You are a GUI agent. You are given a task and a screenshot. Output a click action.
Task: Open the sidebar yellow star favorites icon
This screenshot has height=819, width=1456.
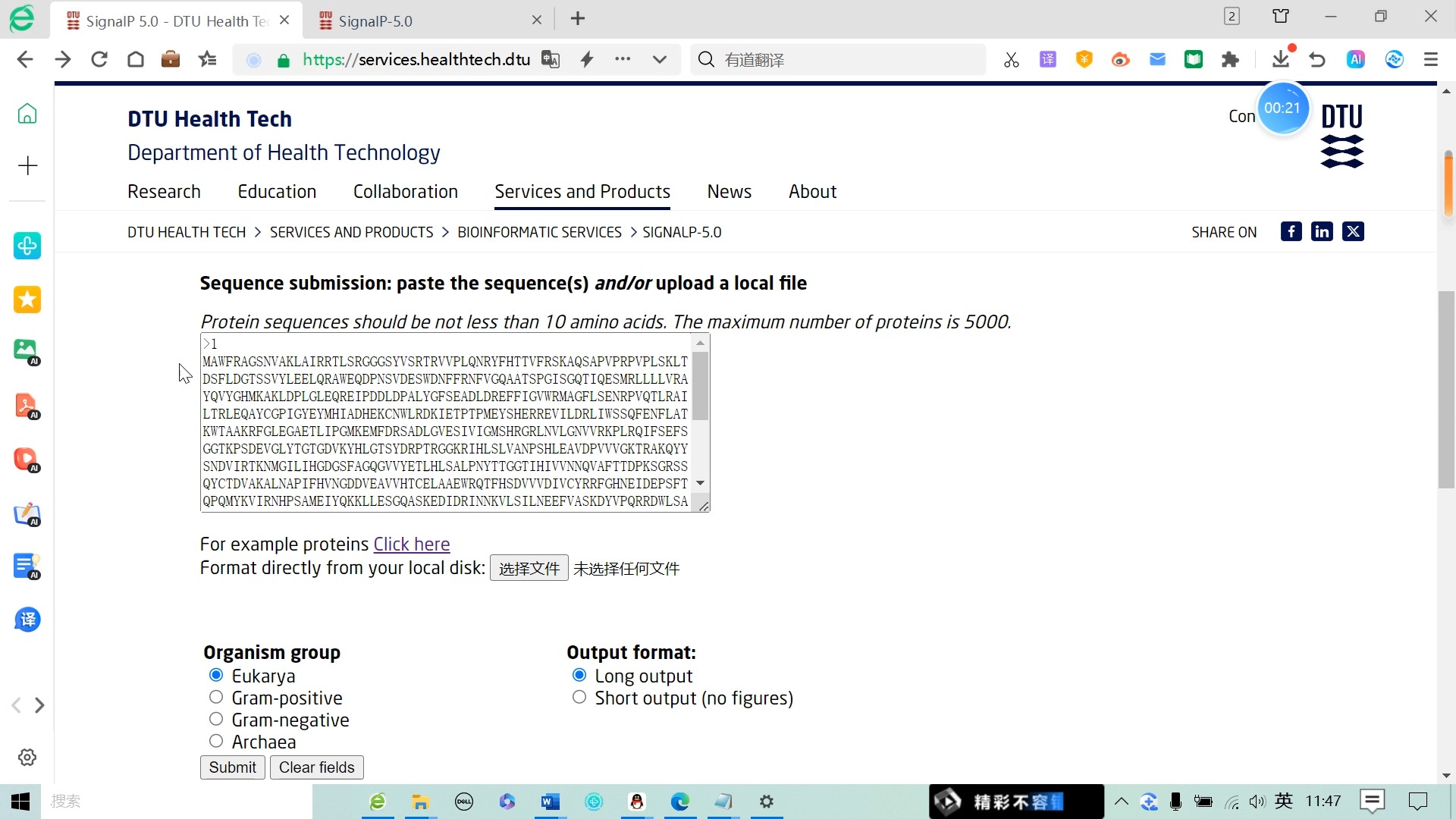pos(27,300)
